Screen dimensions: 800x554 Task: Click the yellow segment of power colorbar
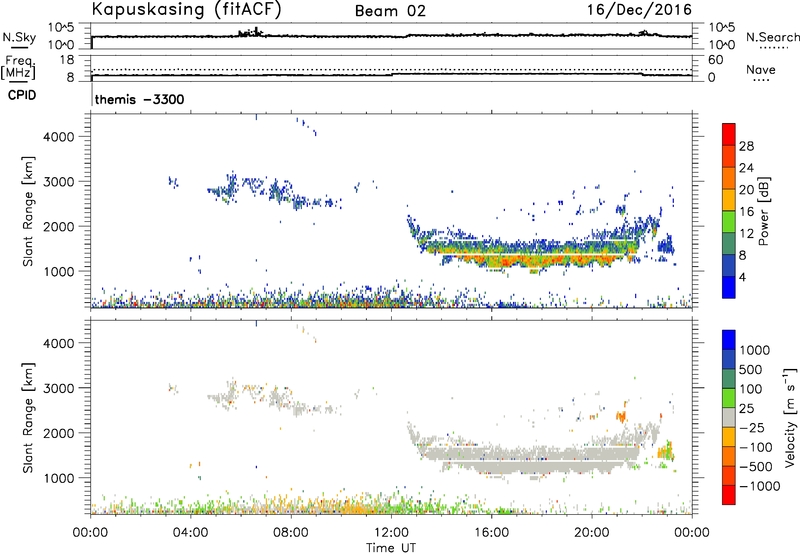(x=729, y=200)
